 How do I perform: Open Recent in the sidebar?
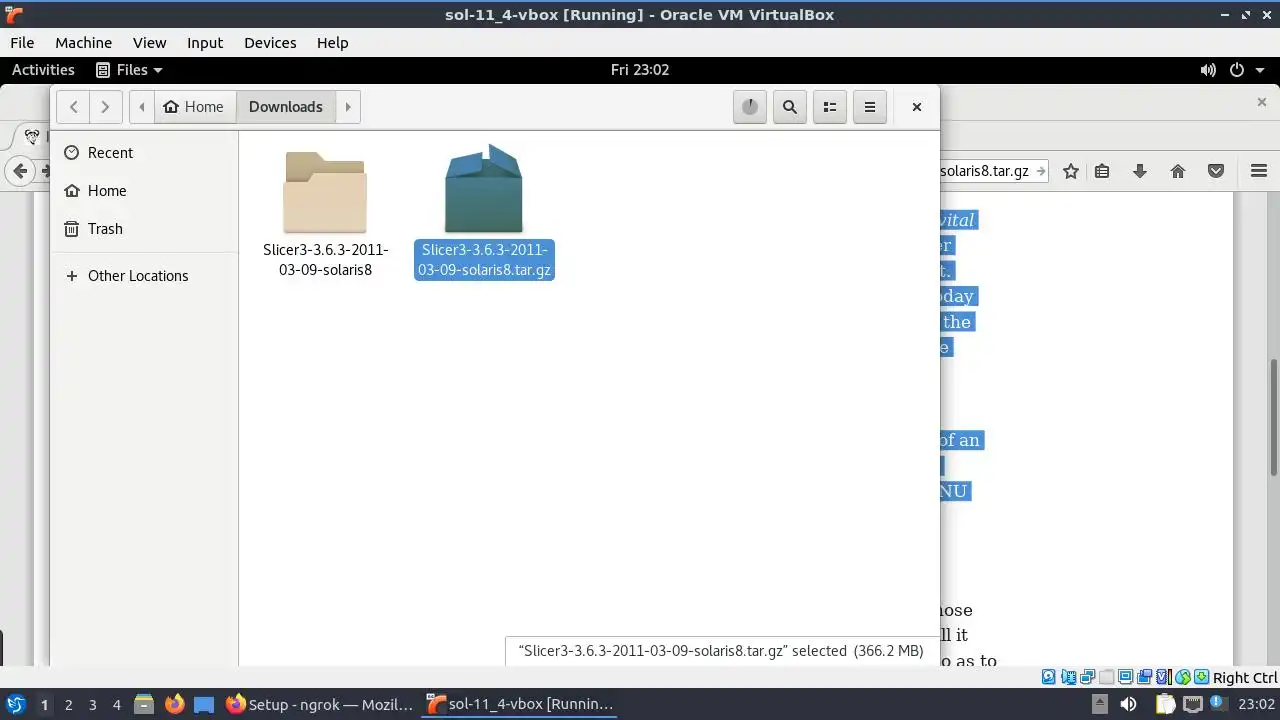tap(145, 153)
